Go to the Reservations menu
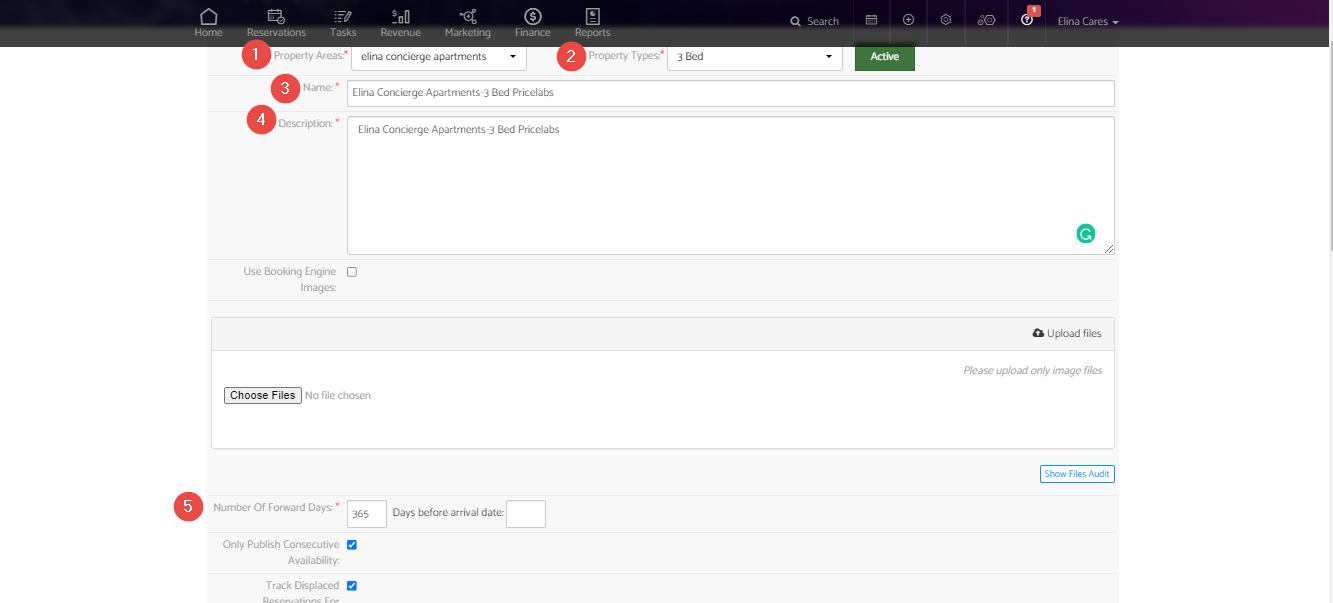Screen dimensions: 1333x603 pyautogui.click(x=276, y=22)
